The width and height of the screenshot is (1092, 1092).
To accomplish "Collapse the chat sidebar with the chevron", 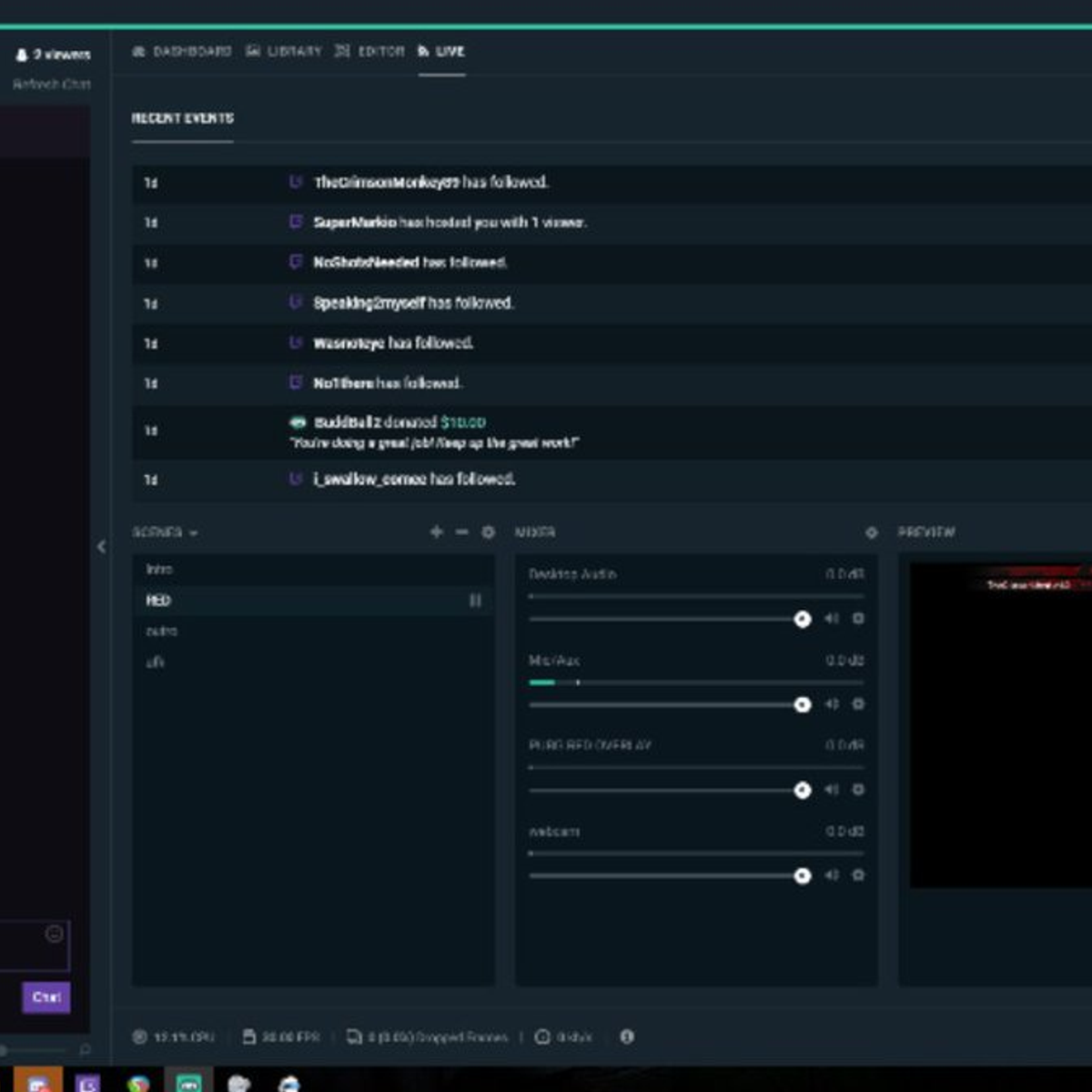I will pos(103,545).
